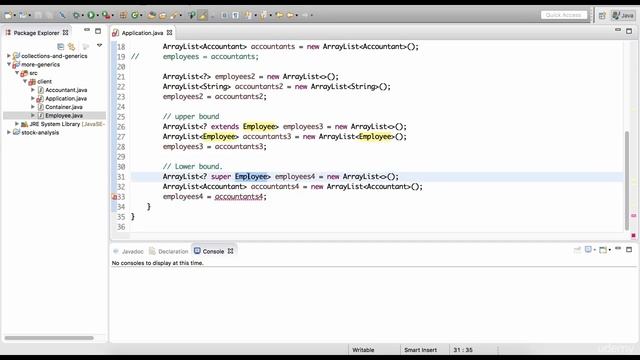Collapse the src folder
The image size is (640, 360).
17,73
